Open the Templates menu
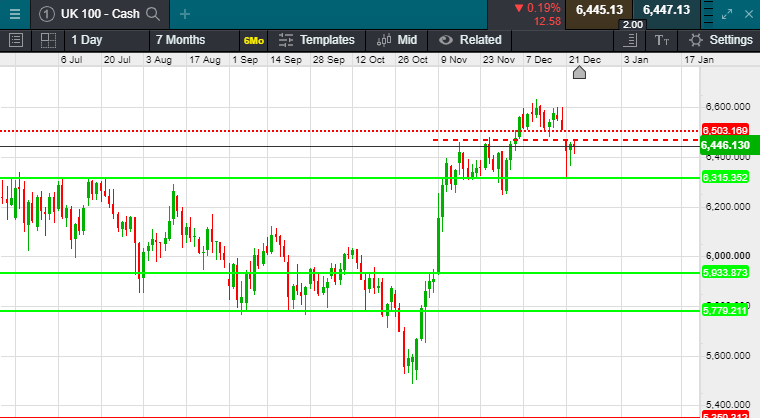 (317, 40)
